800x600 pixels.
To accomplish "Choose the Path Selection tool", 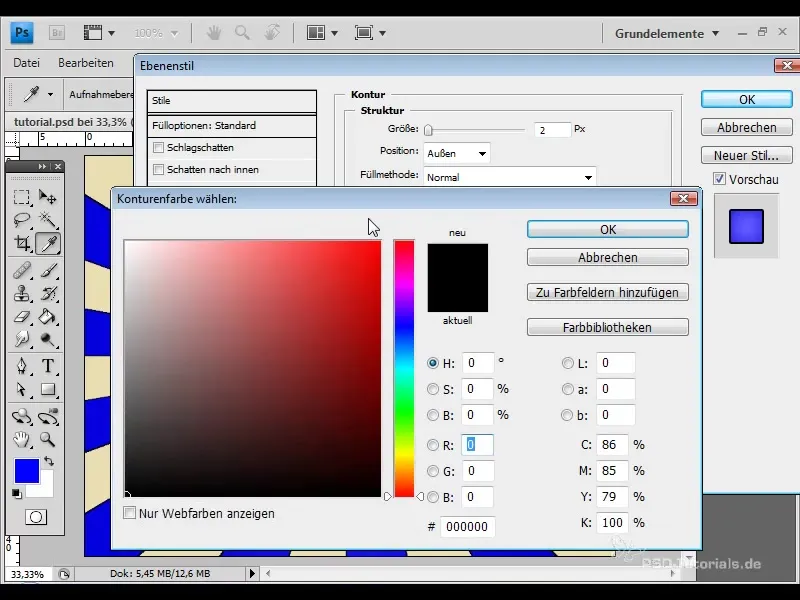I will click(21, 389).
